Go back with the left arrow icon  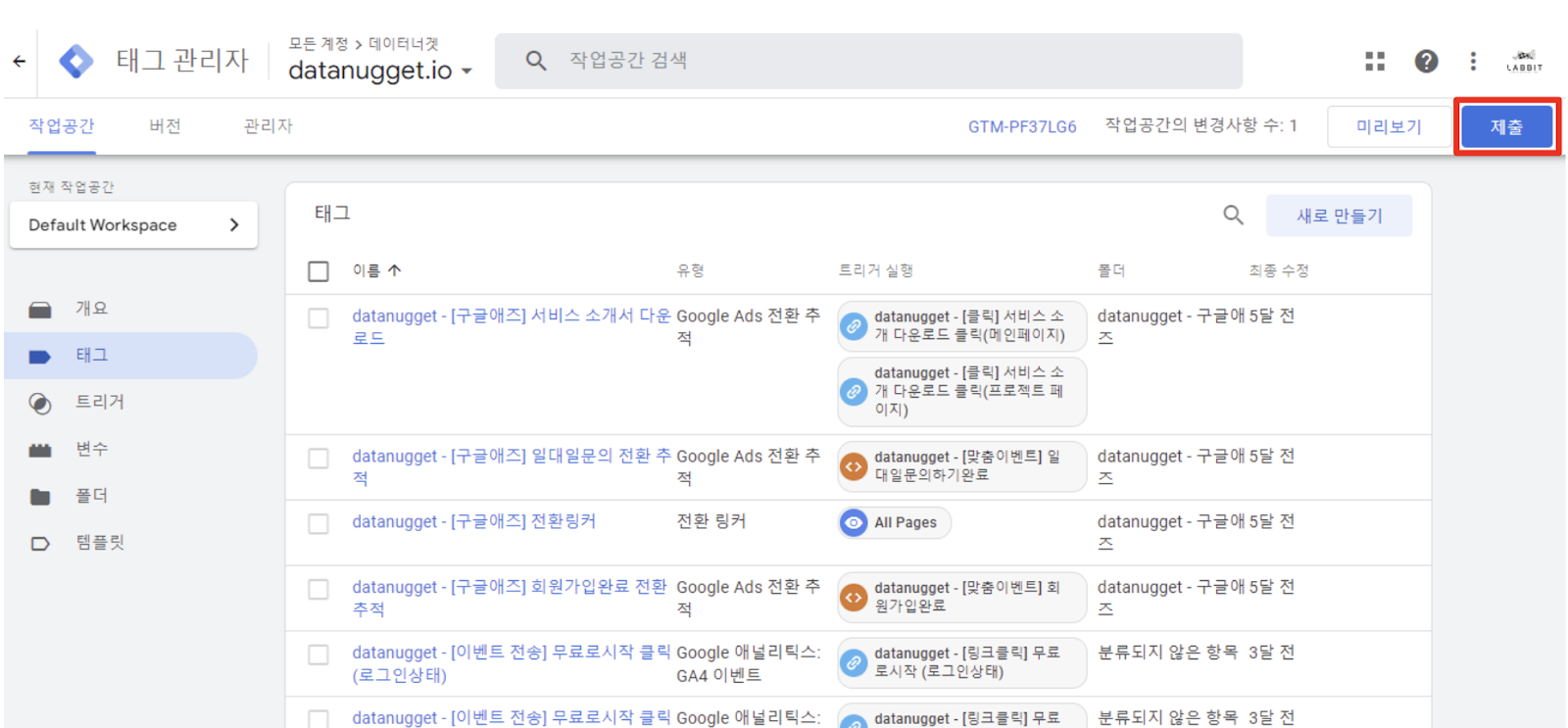[19, 61]
